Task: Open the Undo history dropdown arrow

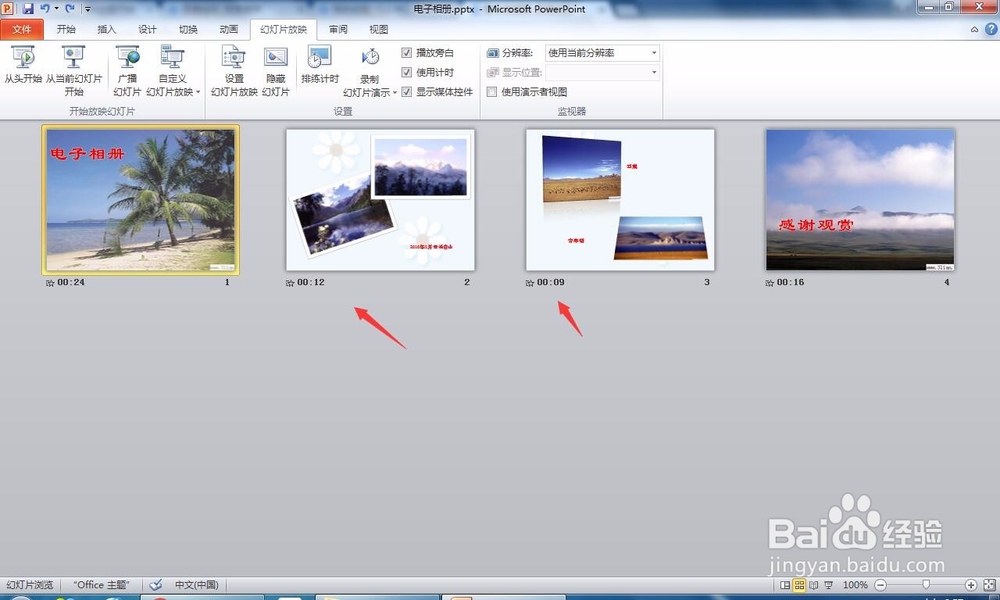Action: pos(56,9)
